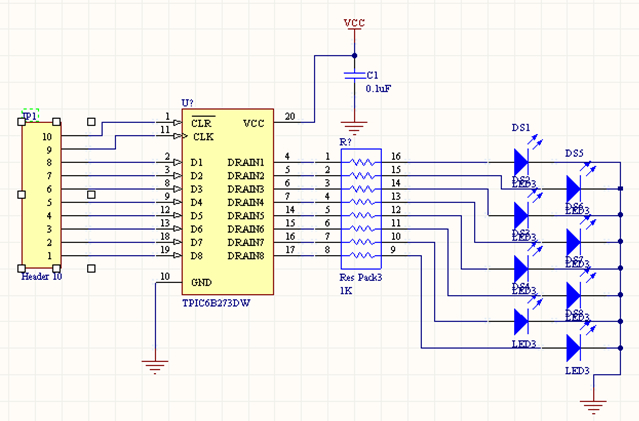The width and height of the screenshot is (639, 421).
Task: Click the DRAIN8 pin name
Action: click(245, 256)
